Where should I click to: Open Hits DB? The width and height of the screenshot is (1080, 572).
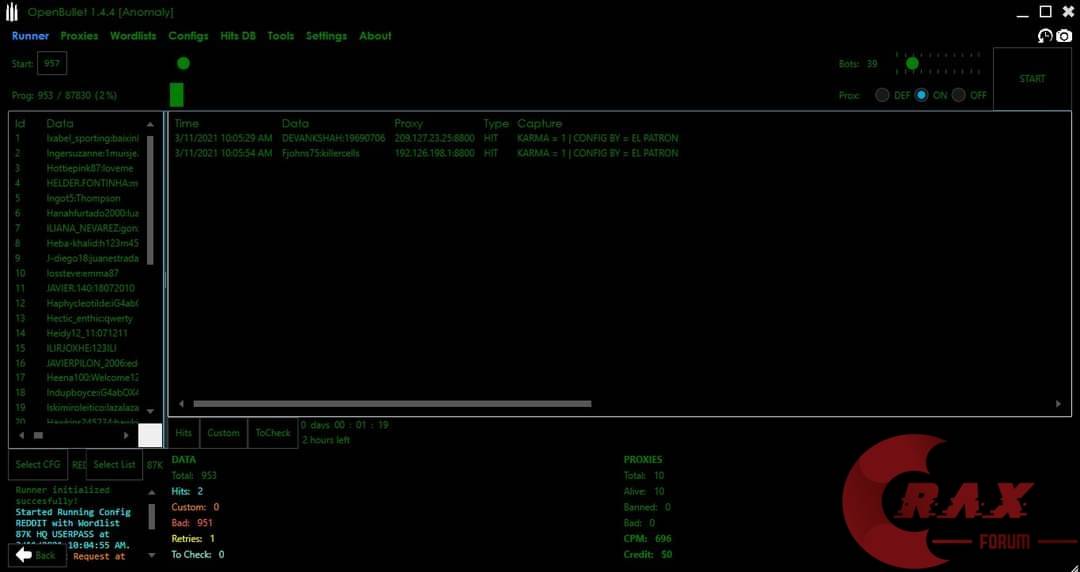238,36
